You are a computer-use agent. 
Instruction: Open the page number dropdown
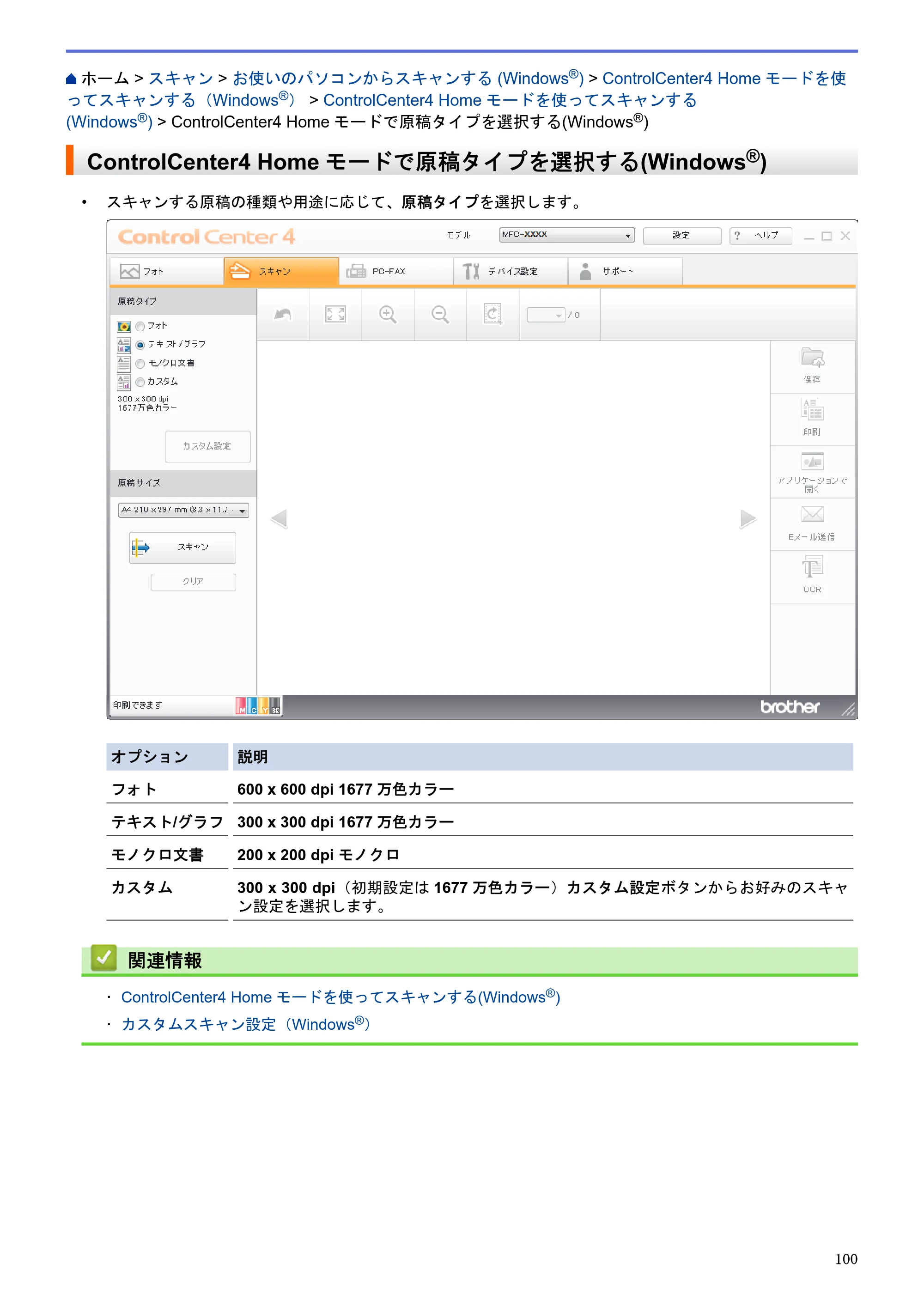click(546, 315)
